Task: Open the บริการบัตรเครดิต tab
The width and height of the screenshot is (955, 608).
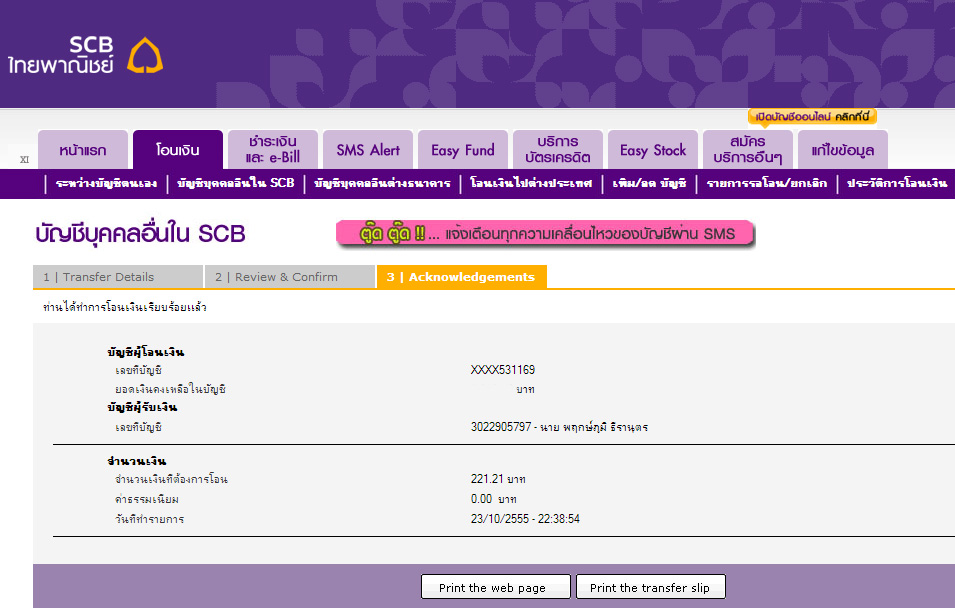Action: tap(558, 150)
